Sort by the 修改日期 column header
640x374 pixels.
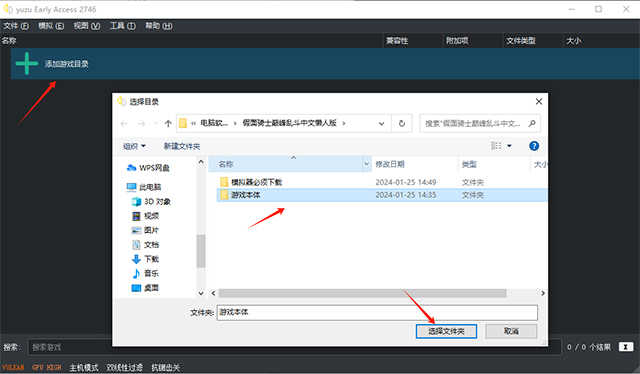390,164
